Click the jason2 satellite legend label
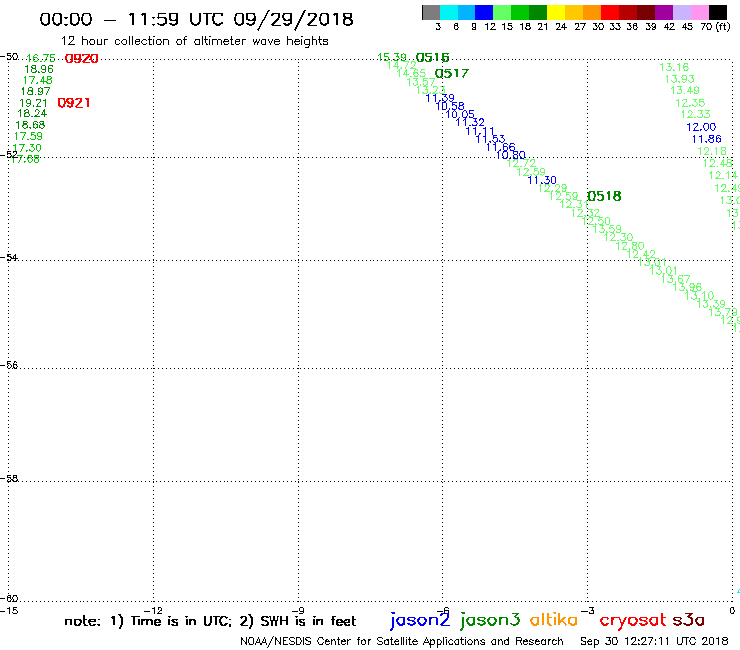Image resolution: width=740 pixels, height=650 pixels. 420,620
